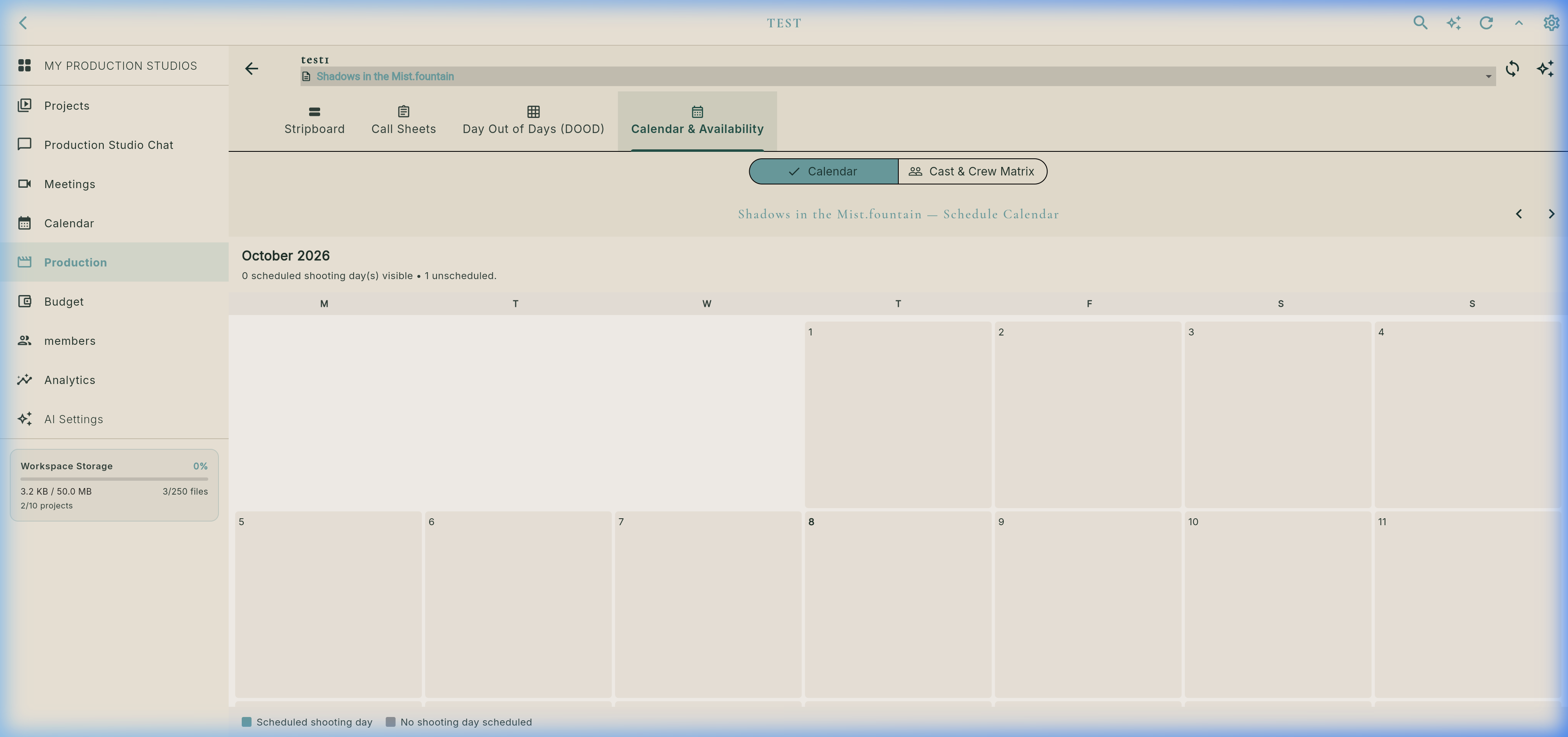Select the October 9 day cell
This screenshot has height=737, width=1568.
[1088, 604]
